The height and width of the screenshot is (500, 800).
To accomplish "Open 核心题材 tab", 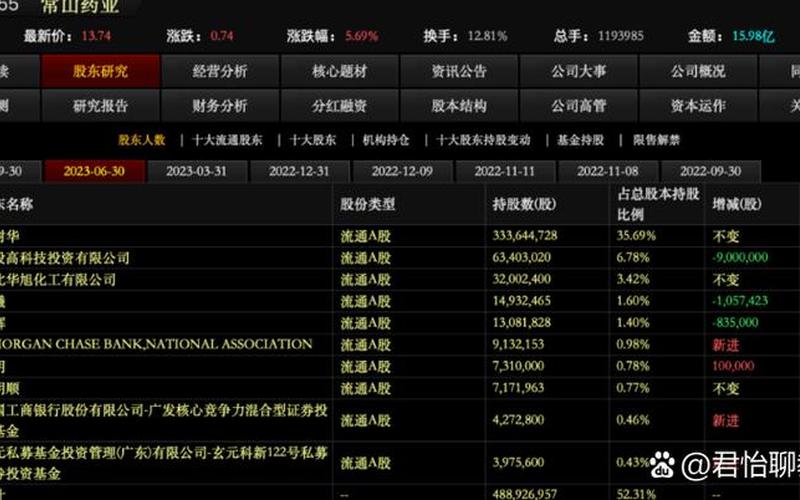I will pos(340,71).
